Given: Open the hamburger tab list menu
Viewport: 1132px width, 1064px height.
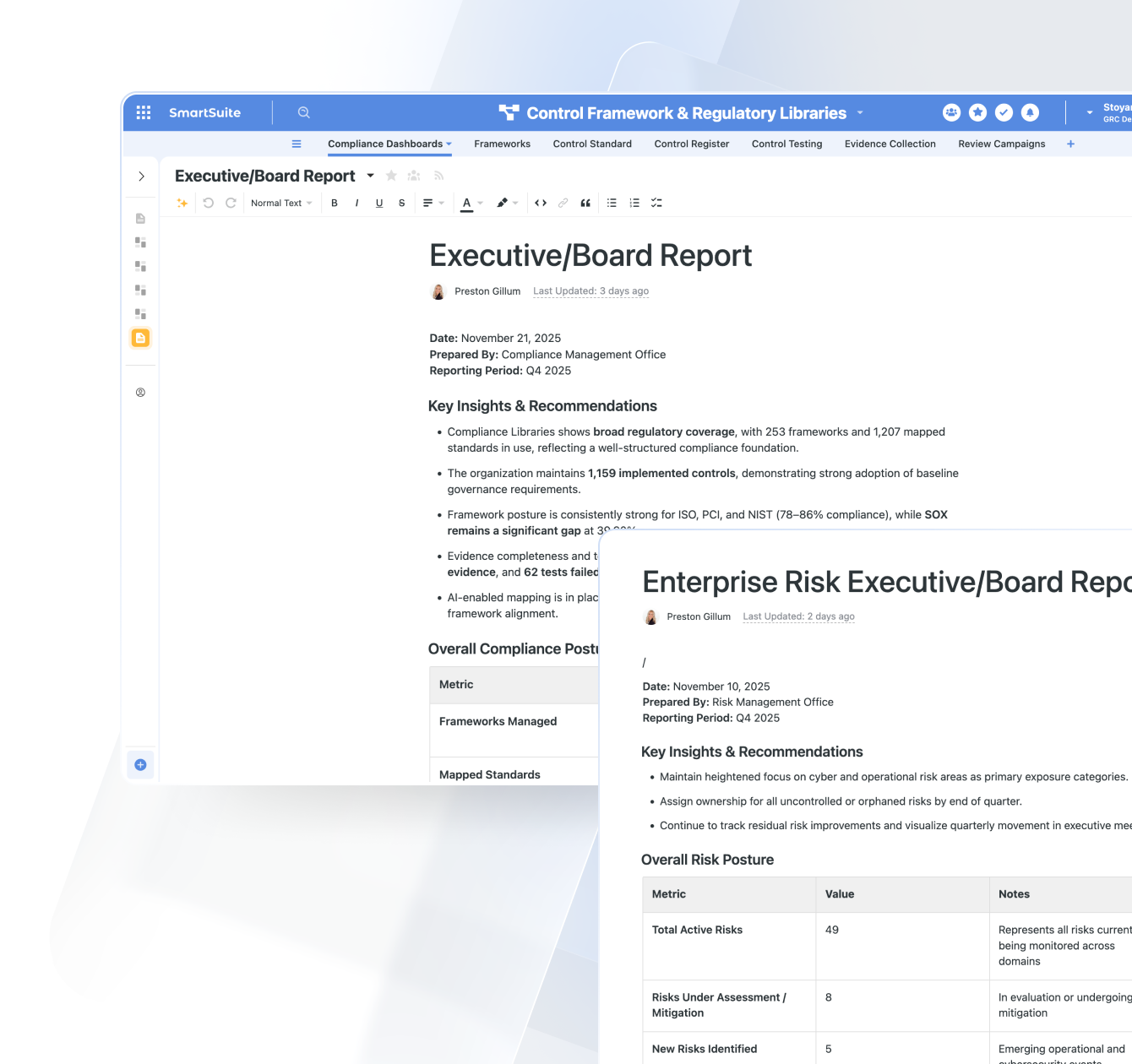Looking at the screenshot, I should click(x=297, y=144).
